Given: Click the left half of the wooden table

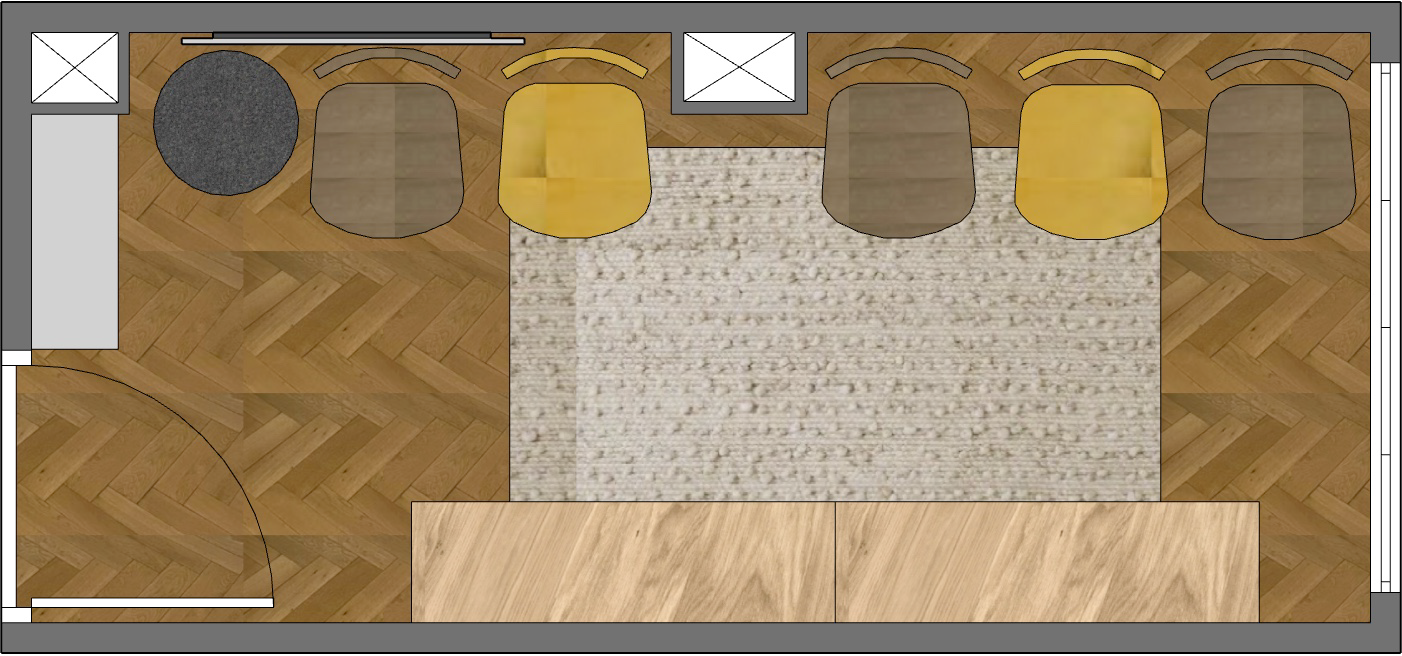Looking at the screenshot, I should pos(623,562).
